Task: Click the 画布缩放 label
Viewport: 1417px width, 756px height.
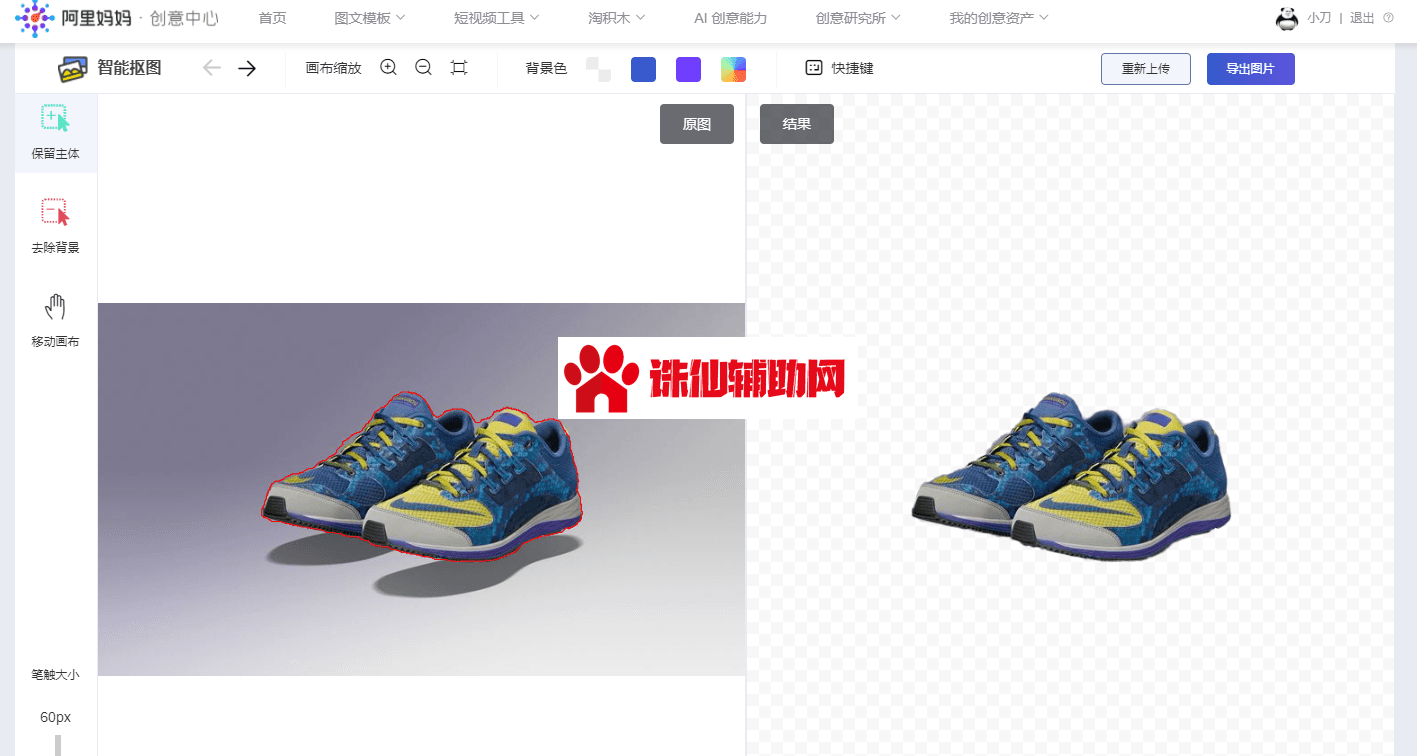Action: [x=334, y=68]
